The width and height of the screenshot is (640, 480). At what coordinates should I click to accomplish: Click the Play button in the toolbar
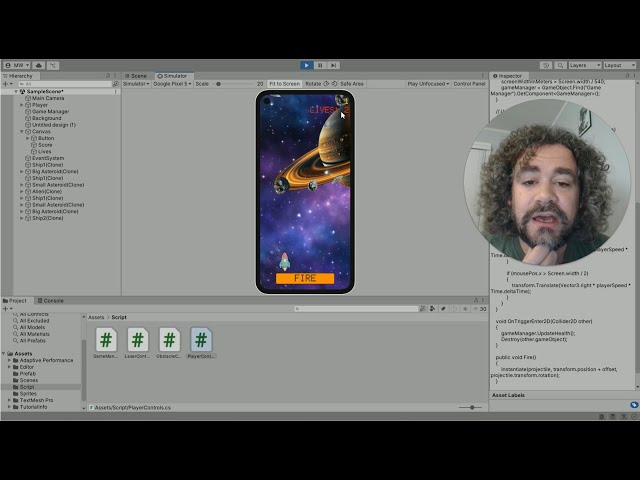307,65
